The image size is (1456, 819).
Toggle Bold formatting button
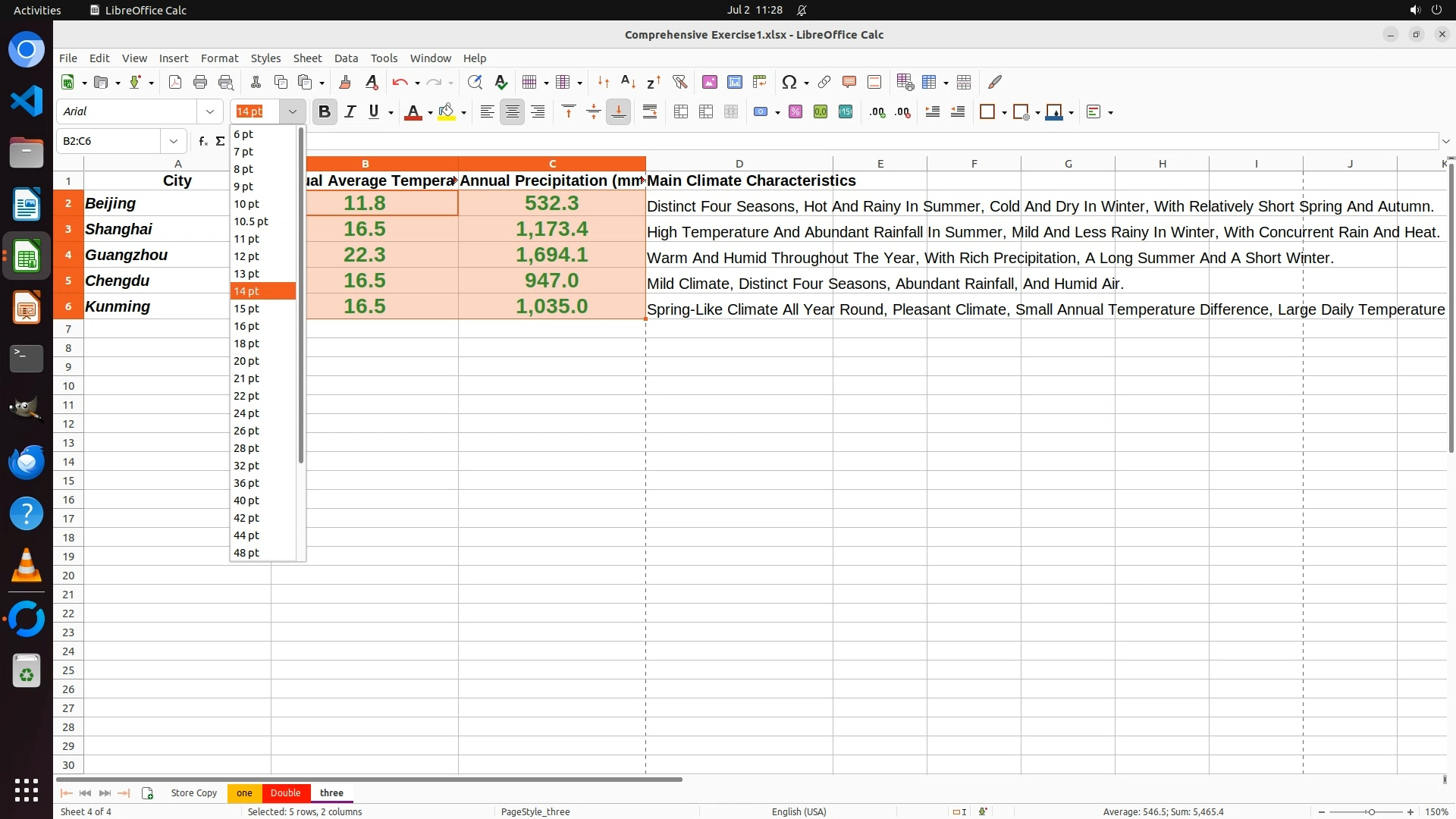tap(325, 112)
